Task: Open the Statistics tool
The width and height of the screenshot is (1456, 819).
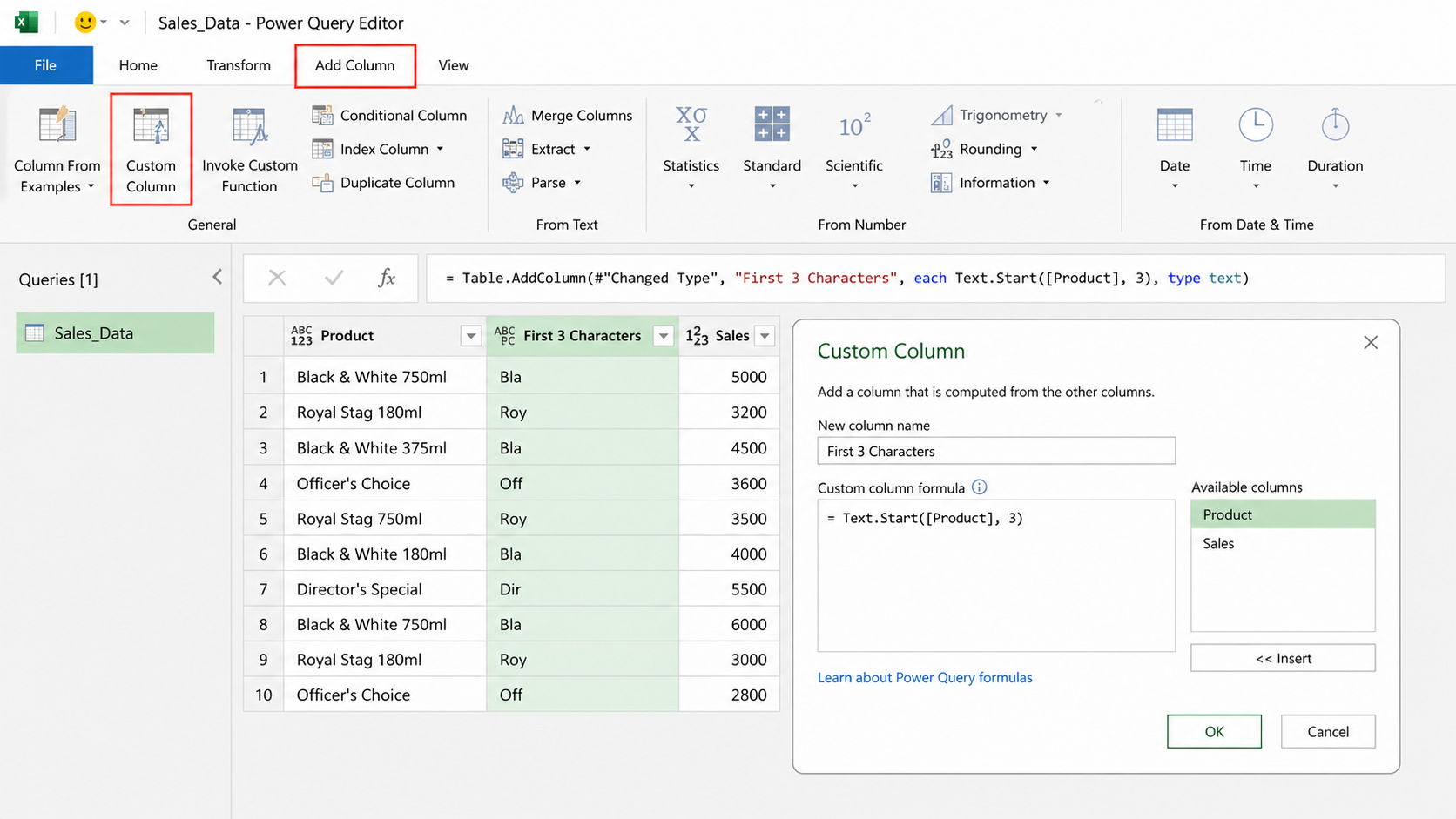Action: tap(691, 148)
